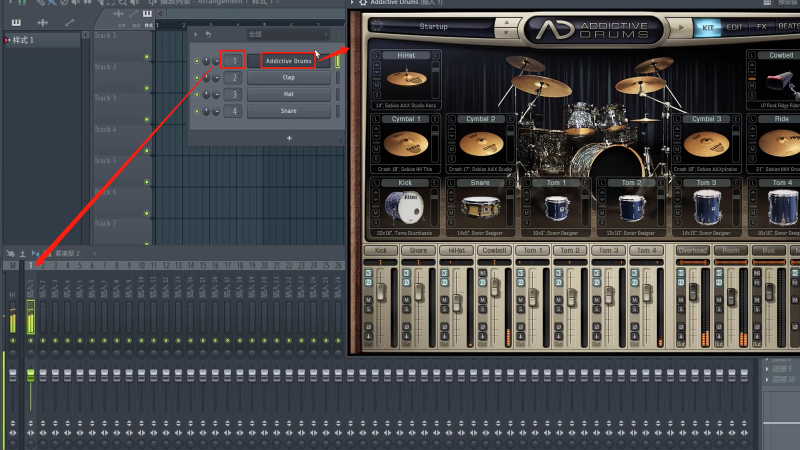The height and width of the screenshot is (450, 800).
Task: Click play arrow beside Addictive Drums logo
Action: 681,28
